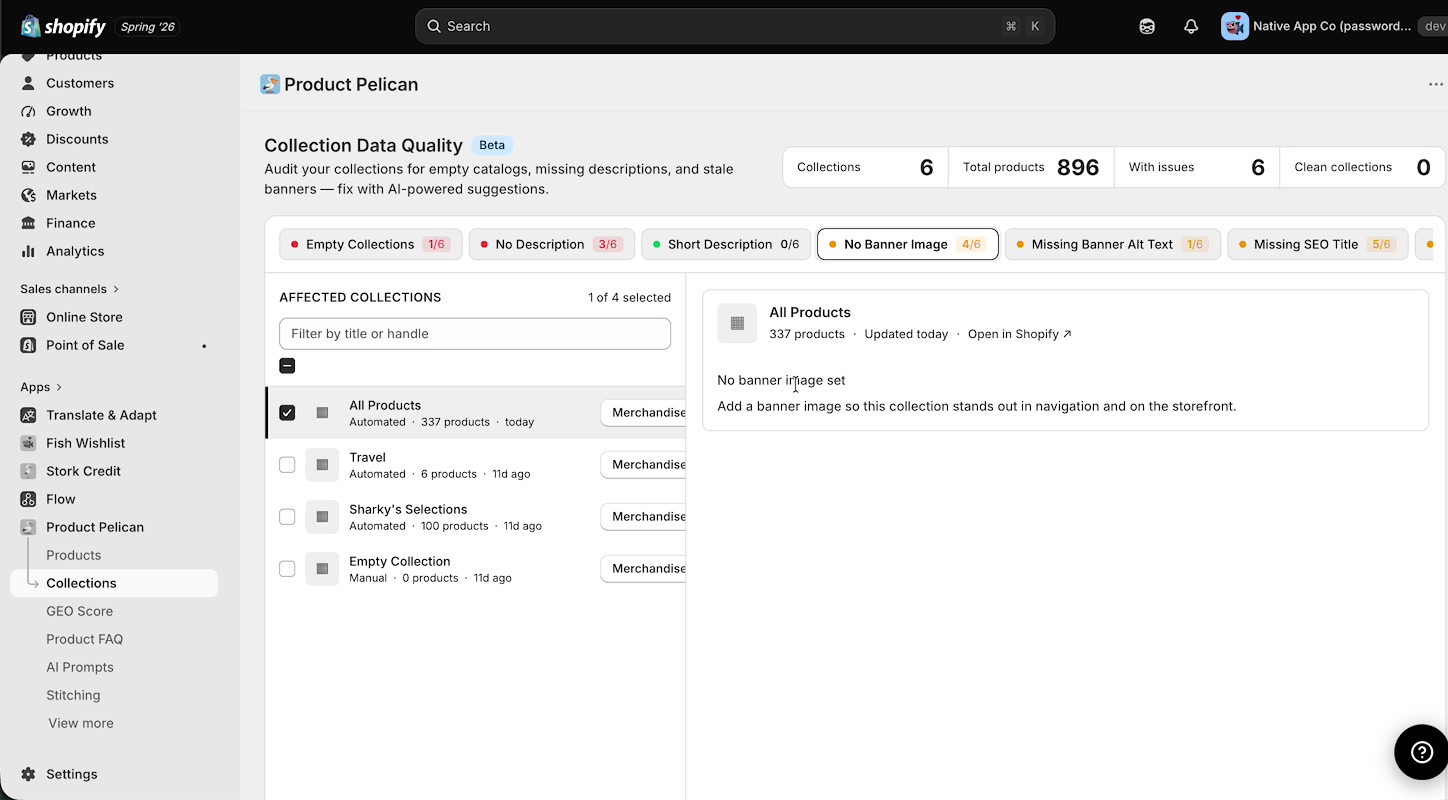Click the three-dots menu beside Product Pelican
Viewport: 1448px width, 800px height.
1436,85
